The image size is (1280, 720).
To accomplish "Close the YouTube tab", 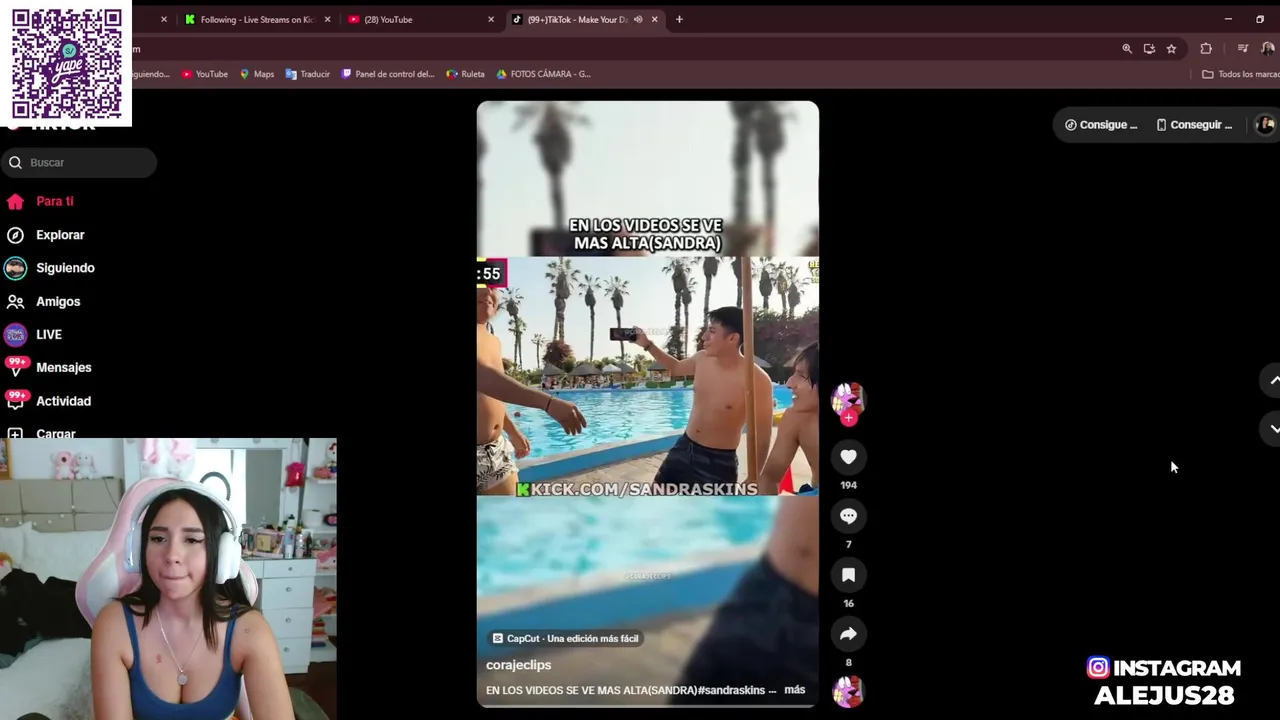I will pos(491,19).
